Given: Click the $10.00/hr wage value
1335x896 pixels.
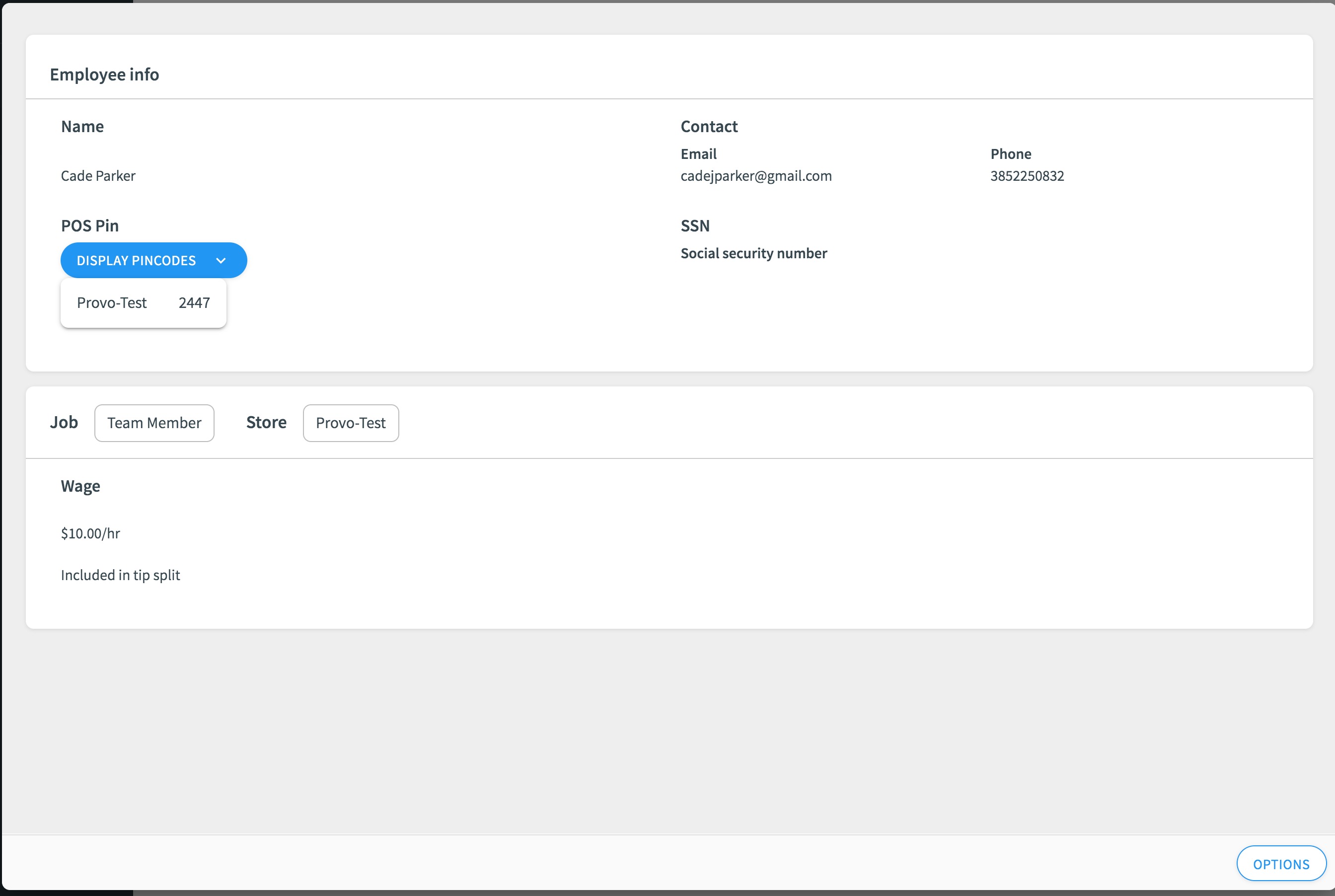Looking at the screenshot, I should tap(90, 533).
